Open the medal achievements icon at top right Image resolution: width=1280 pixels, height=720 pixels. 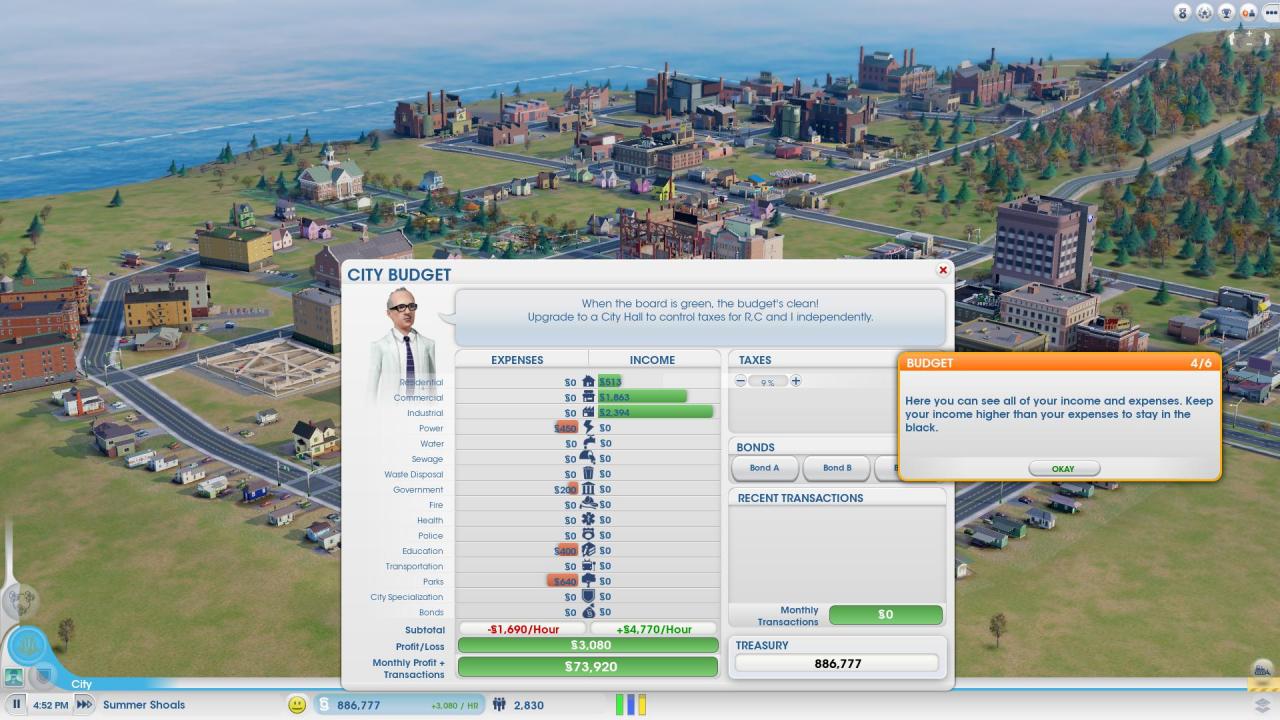[1183, 12]
